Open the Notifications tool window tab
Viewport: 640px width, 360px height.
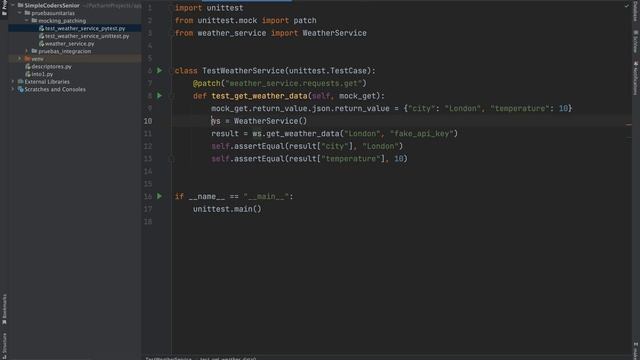[636, 78]
